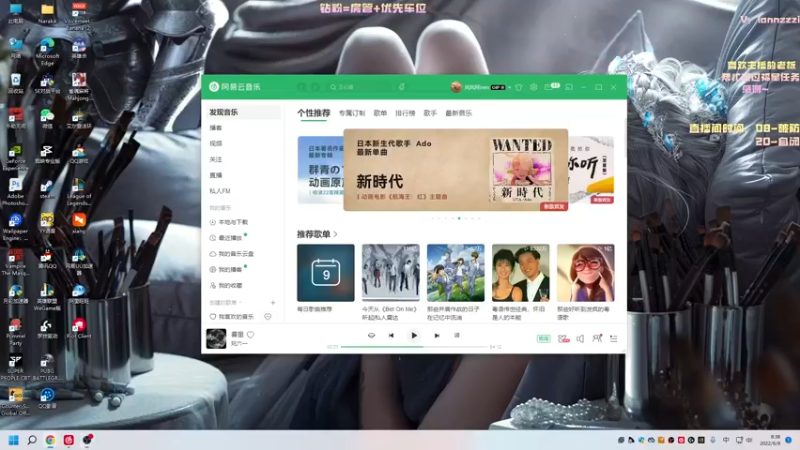
Task: Switch to 排行榜 tab
Action: [405, 113]
